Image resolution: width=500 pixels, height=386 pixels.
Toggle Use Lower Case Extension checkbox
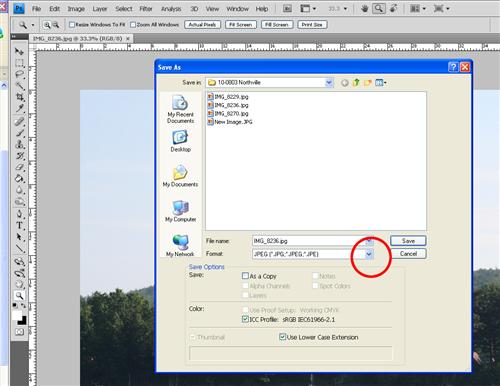pos(282,337)
